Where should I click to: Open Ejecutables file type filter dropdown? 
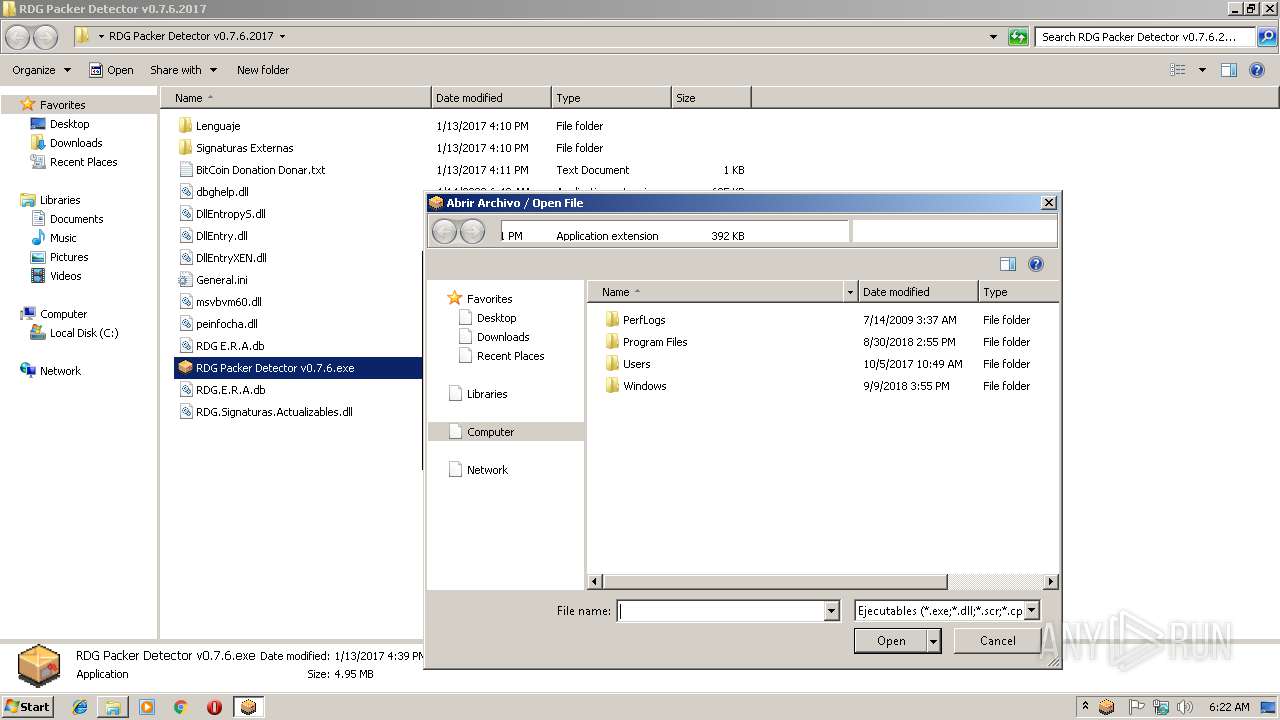click(1032, 611)
